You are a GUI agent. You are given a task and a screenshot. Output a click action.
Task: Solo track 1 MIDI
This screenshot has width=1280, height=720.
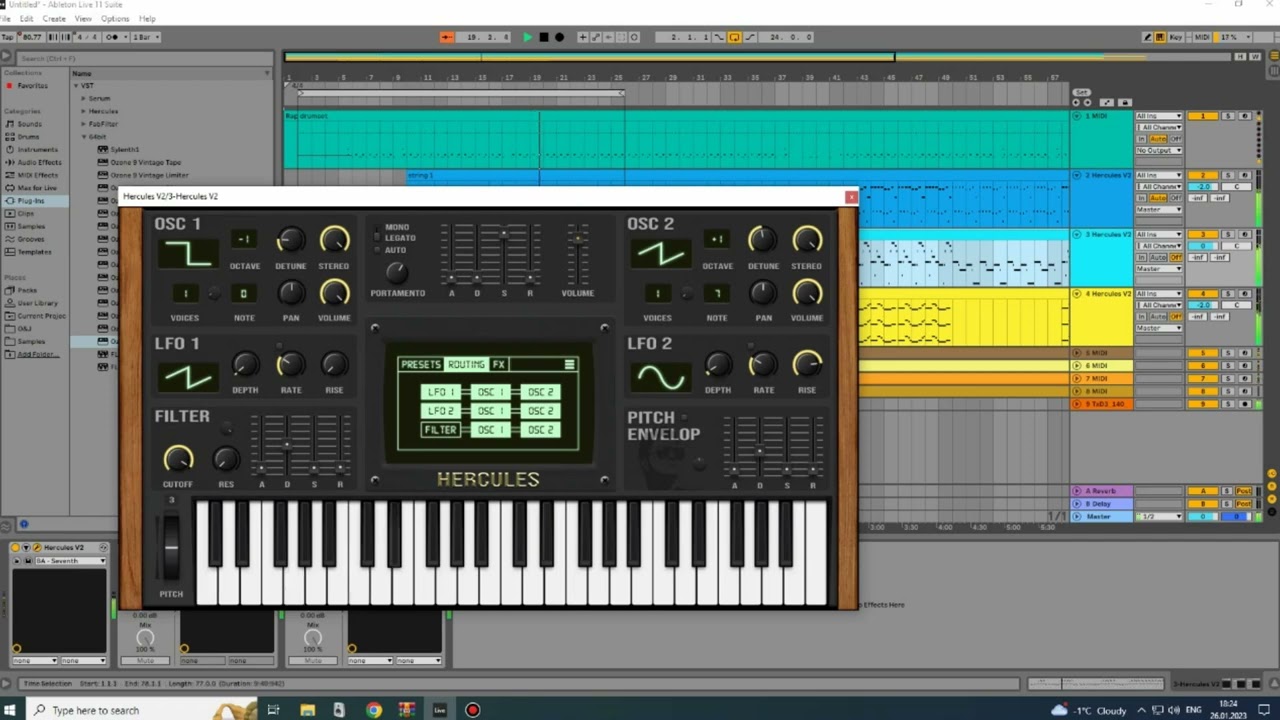click(x=1228, y=116)
